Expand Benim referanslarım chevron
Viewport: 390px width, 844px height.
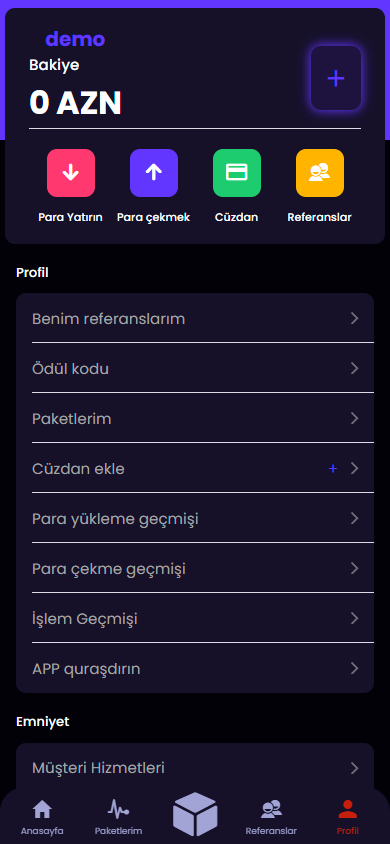coord(354,319)
